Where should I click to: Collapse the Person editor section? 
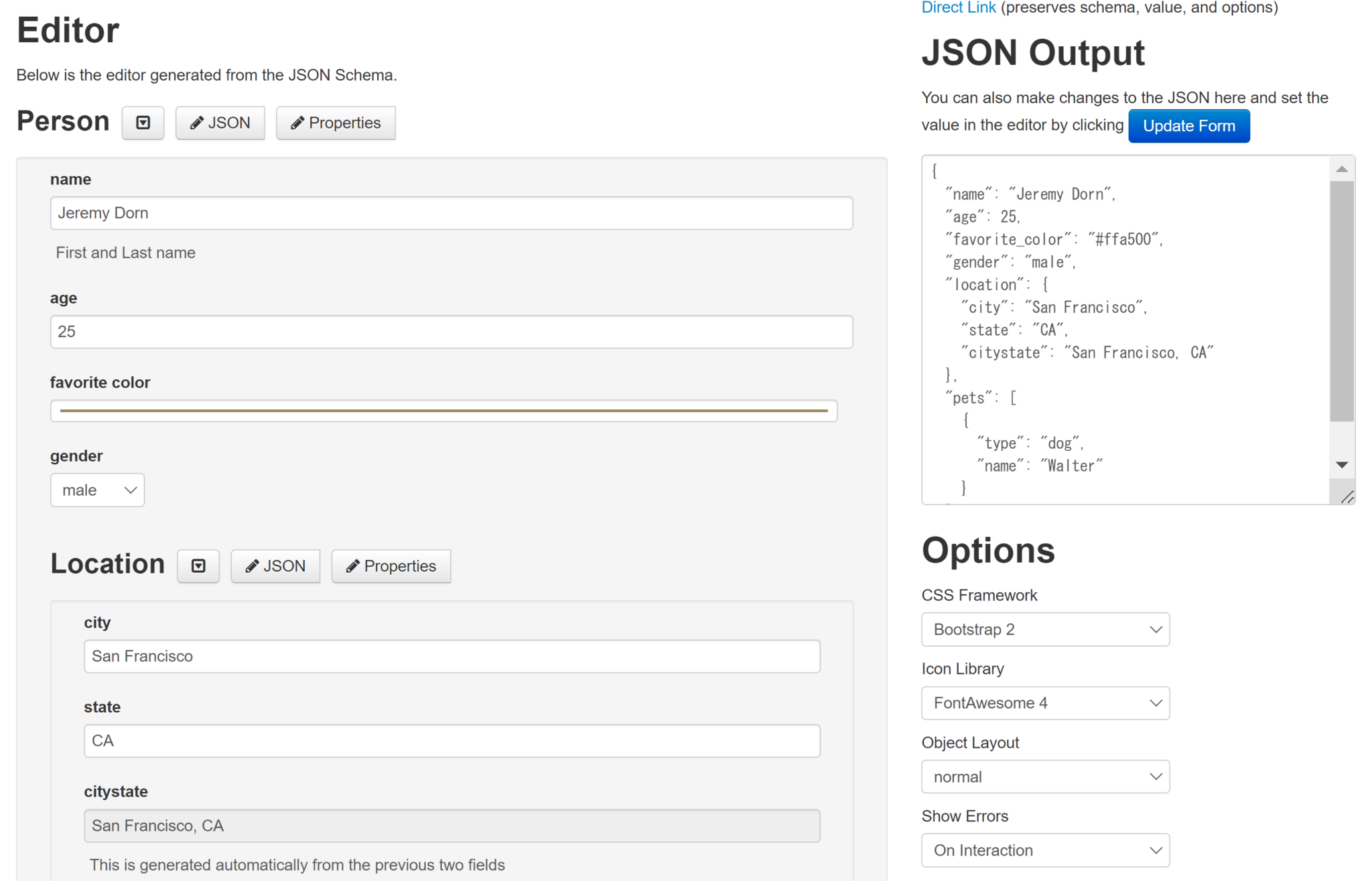pyautogui.click(x=143, y=123)
